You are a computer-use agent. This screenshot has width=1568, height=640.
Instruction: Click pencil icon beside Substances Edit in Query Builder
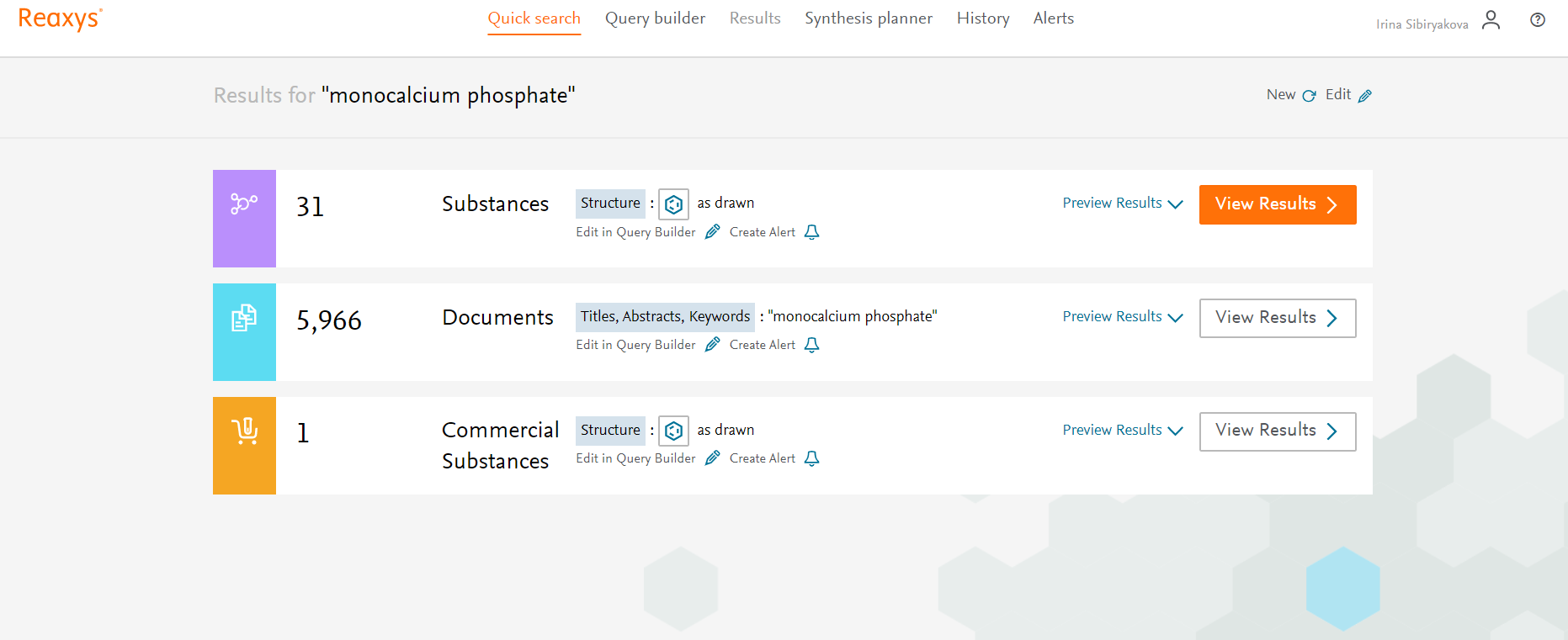(712, 232)
